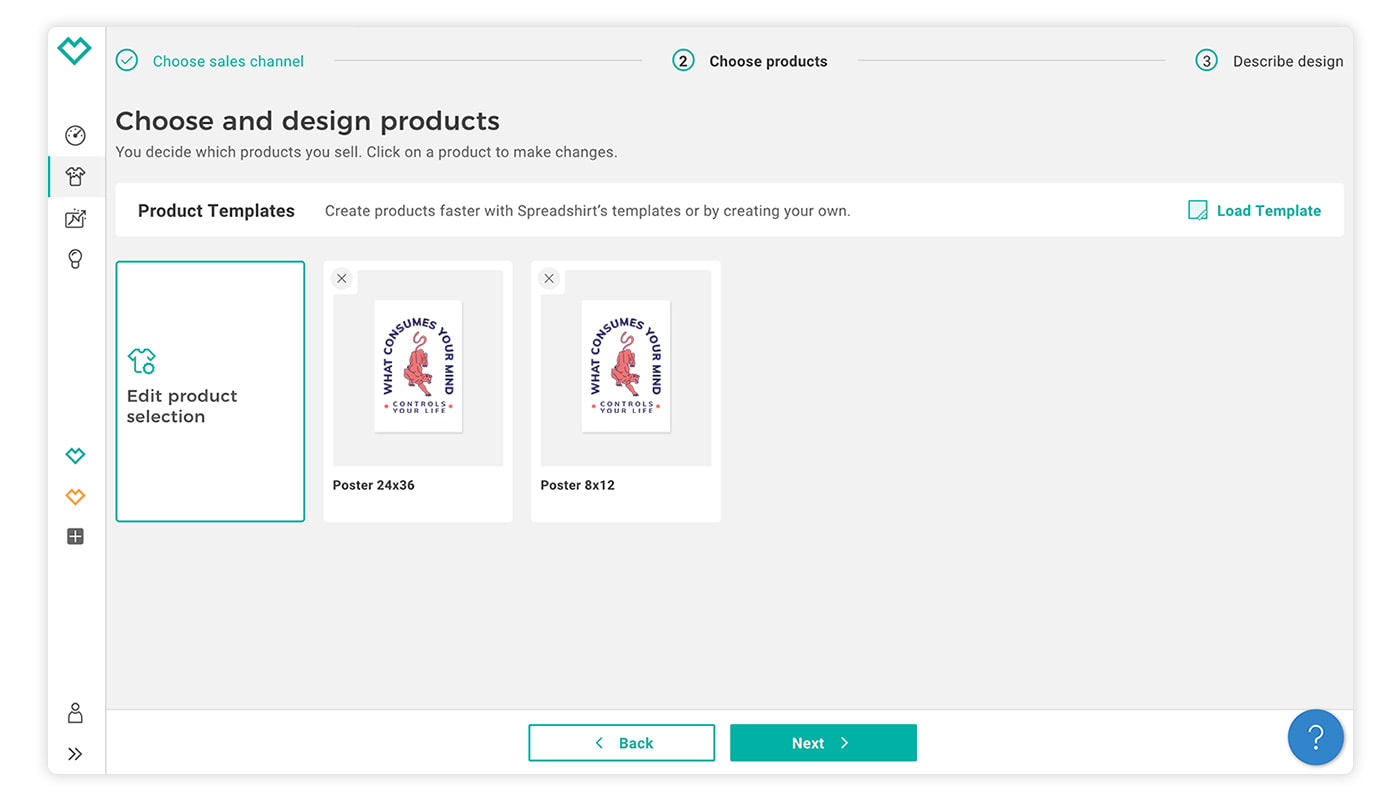Open the designs image sidebar icon
1400x800 pixels.
[75, 218]
